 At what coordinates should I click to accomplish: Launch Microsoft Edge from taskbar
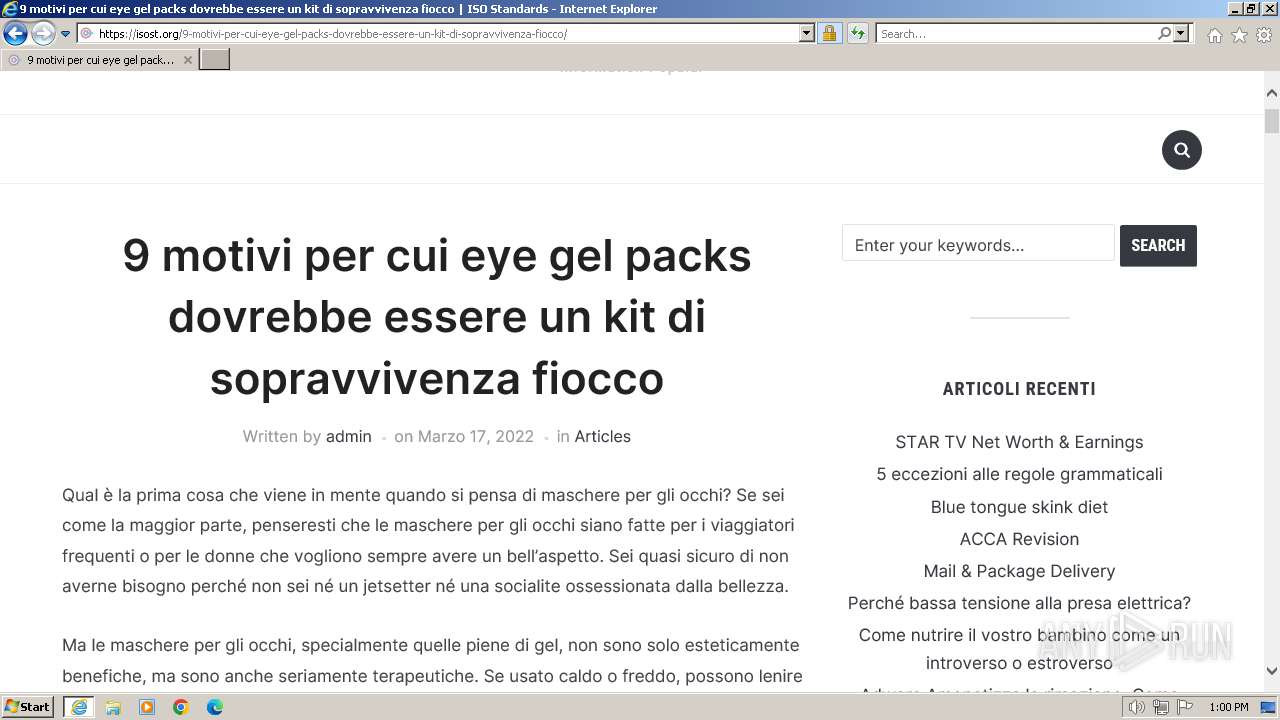coord(215,707)
